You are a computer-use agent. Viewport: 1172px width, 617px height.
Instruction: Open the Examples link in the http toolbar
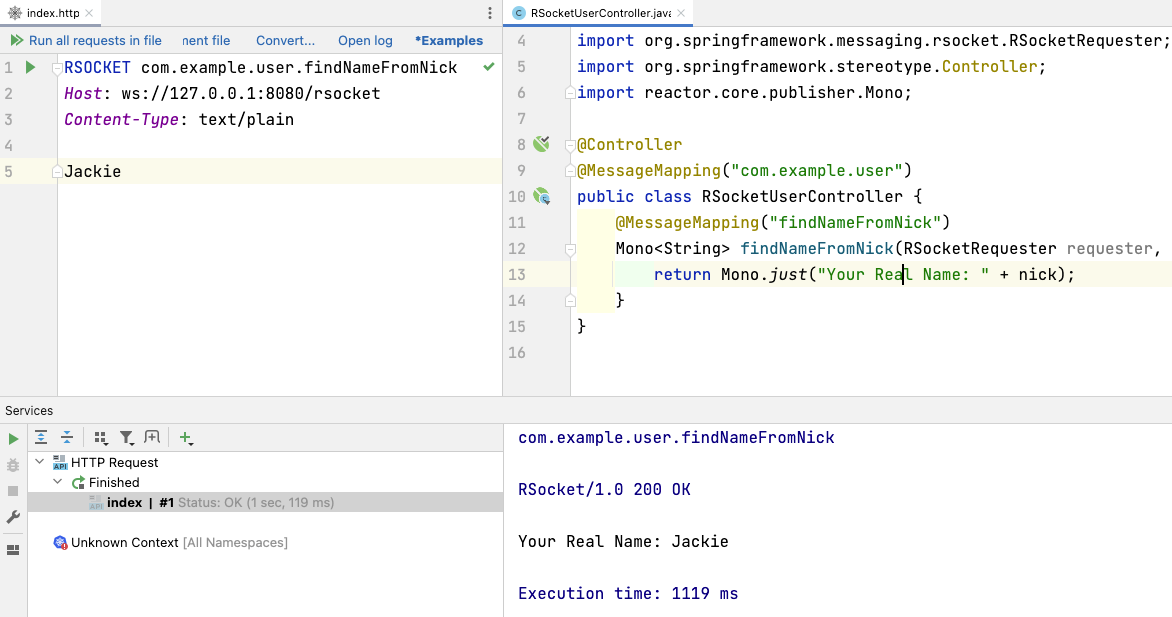click(448, 40)
